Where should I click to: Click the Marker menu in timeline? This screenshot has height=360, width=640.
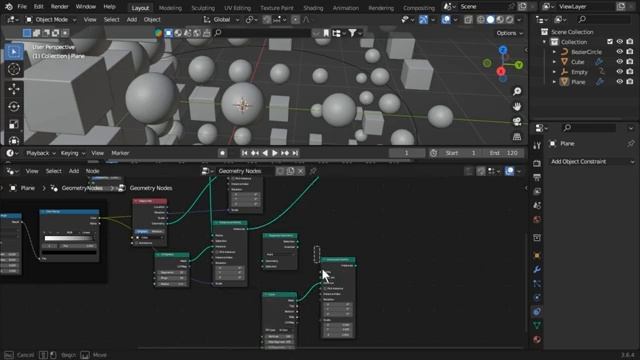pos(120,153)
